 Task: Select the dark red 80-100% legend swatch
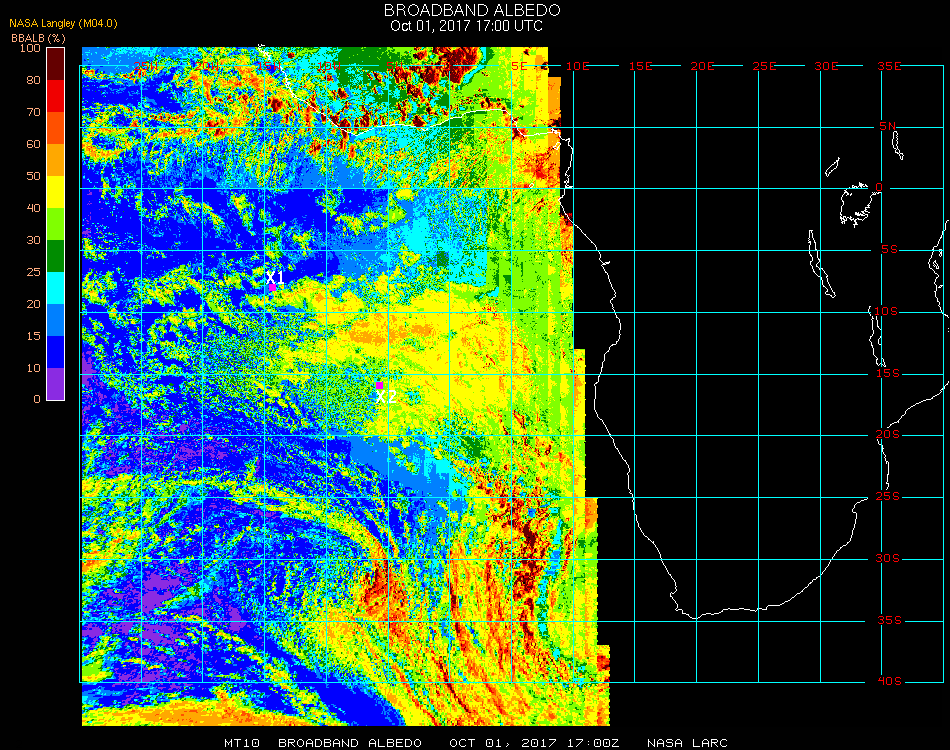pos(55,64)
